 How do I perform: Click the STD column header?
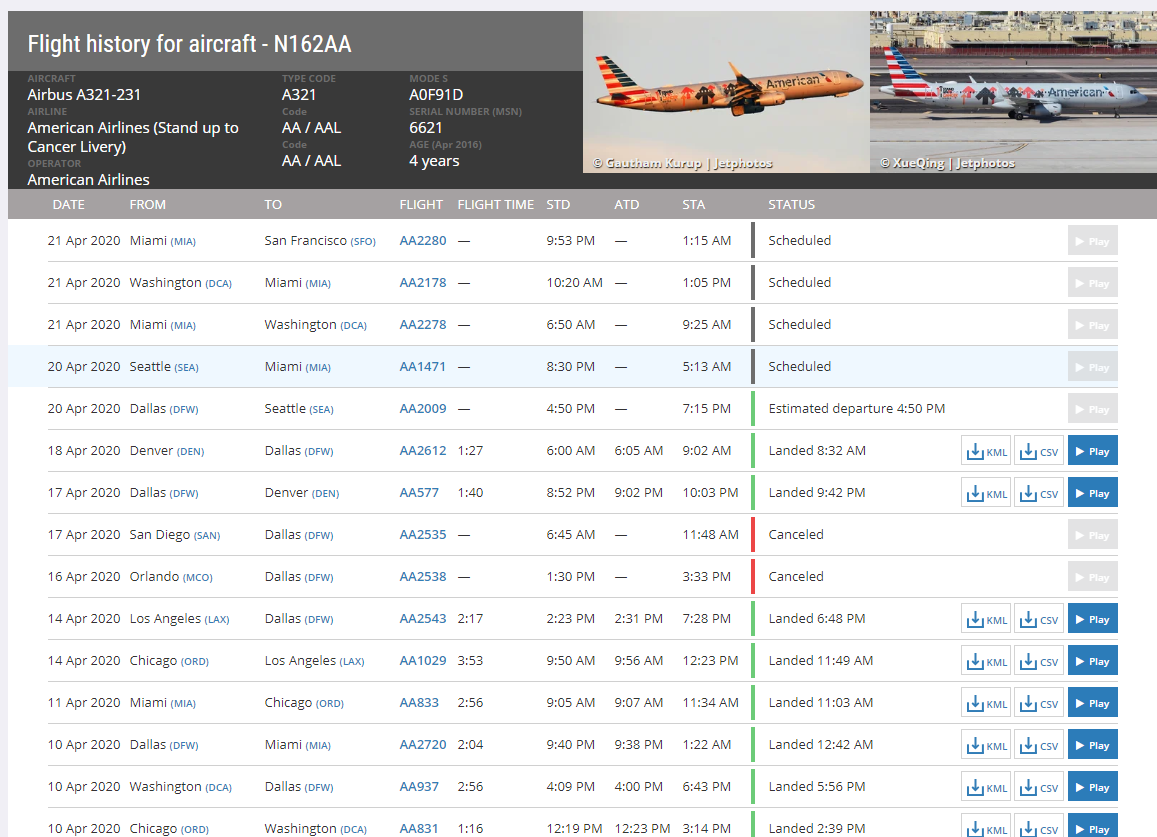click(558, 204)
